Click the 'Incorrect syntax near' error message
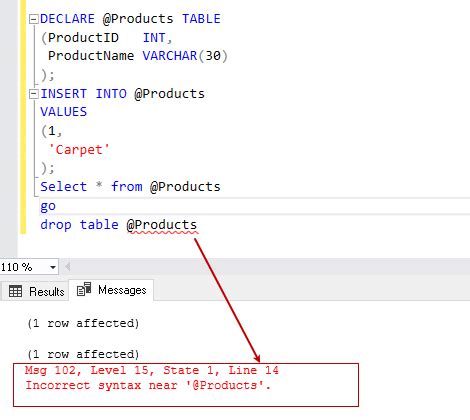Viewport: 470px width, 420px height. (x=148, y=386)
